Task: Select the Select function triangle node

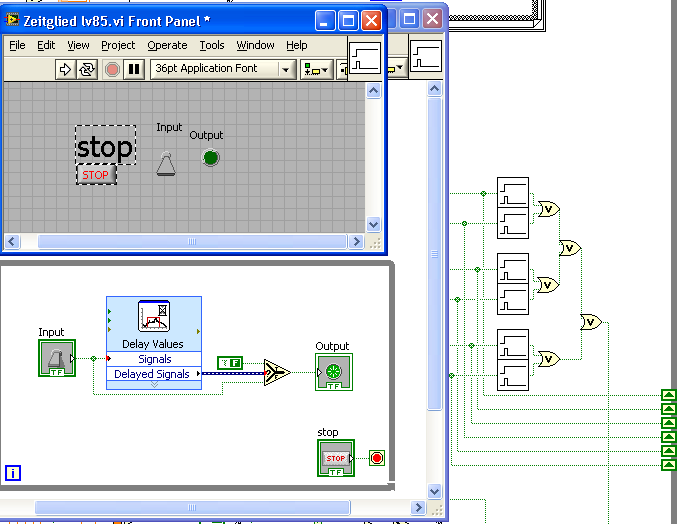Action: (277, 372)
